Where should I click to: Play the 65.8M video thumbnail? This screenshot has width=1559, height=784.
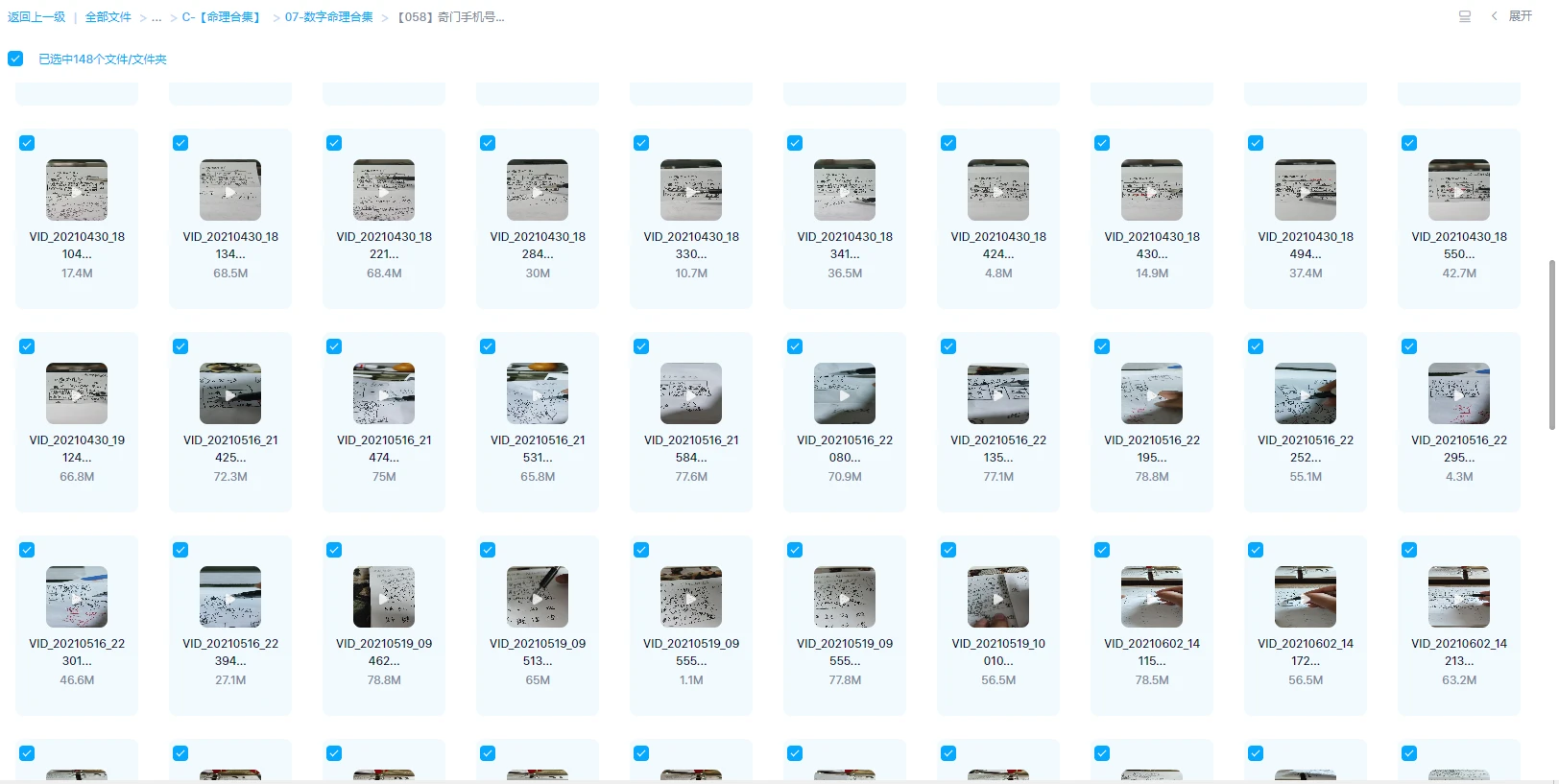click(538, 393)
